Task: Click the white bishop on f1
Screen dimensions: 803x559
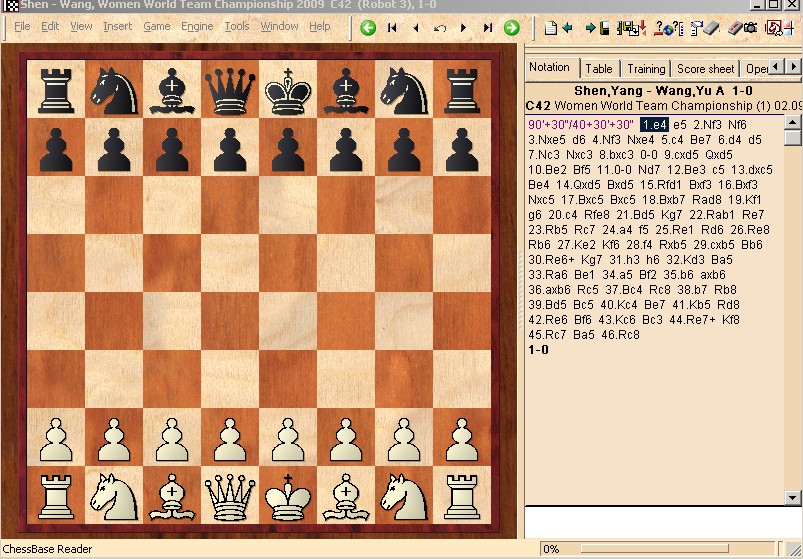Action: 346,496
